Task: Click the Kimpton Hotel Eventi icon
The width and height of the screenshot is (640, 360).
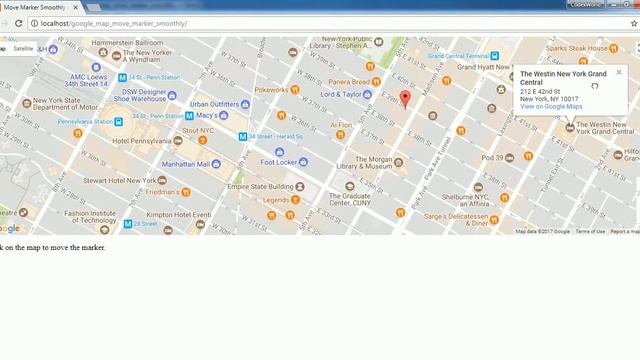Action: pos(200,224)
